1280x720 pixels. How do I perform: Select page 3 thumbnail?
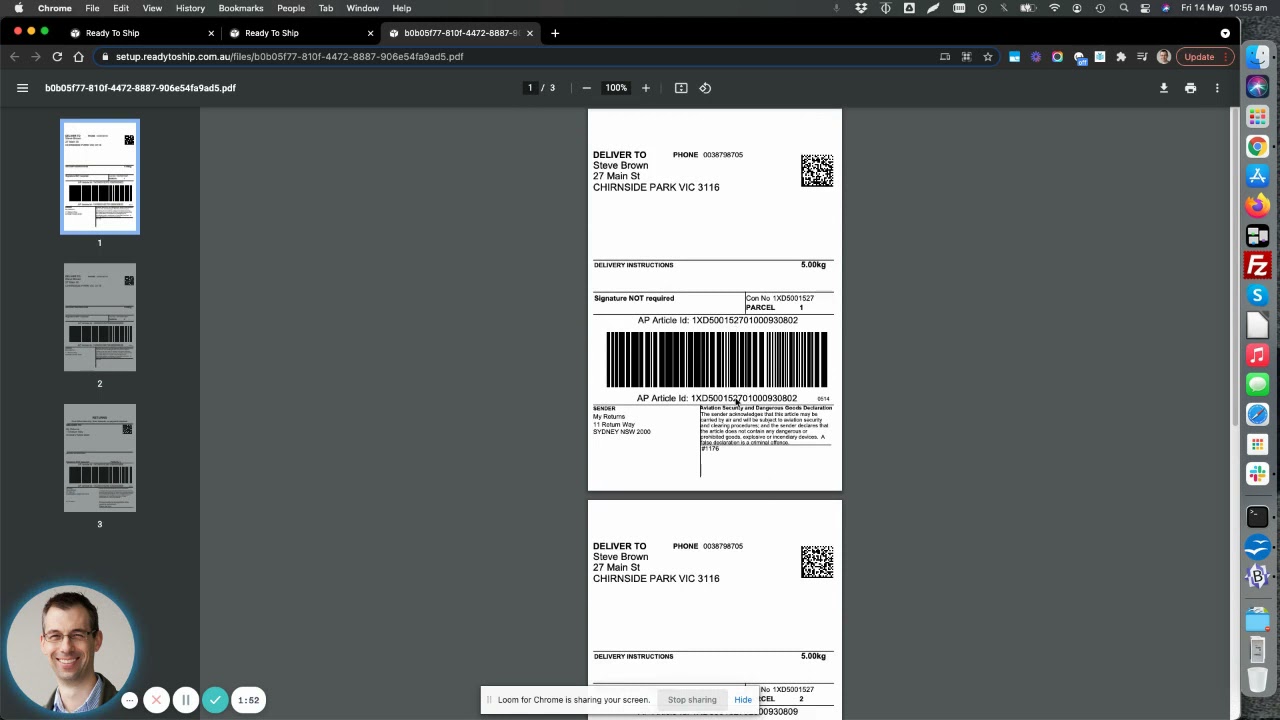[100, 458]
